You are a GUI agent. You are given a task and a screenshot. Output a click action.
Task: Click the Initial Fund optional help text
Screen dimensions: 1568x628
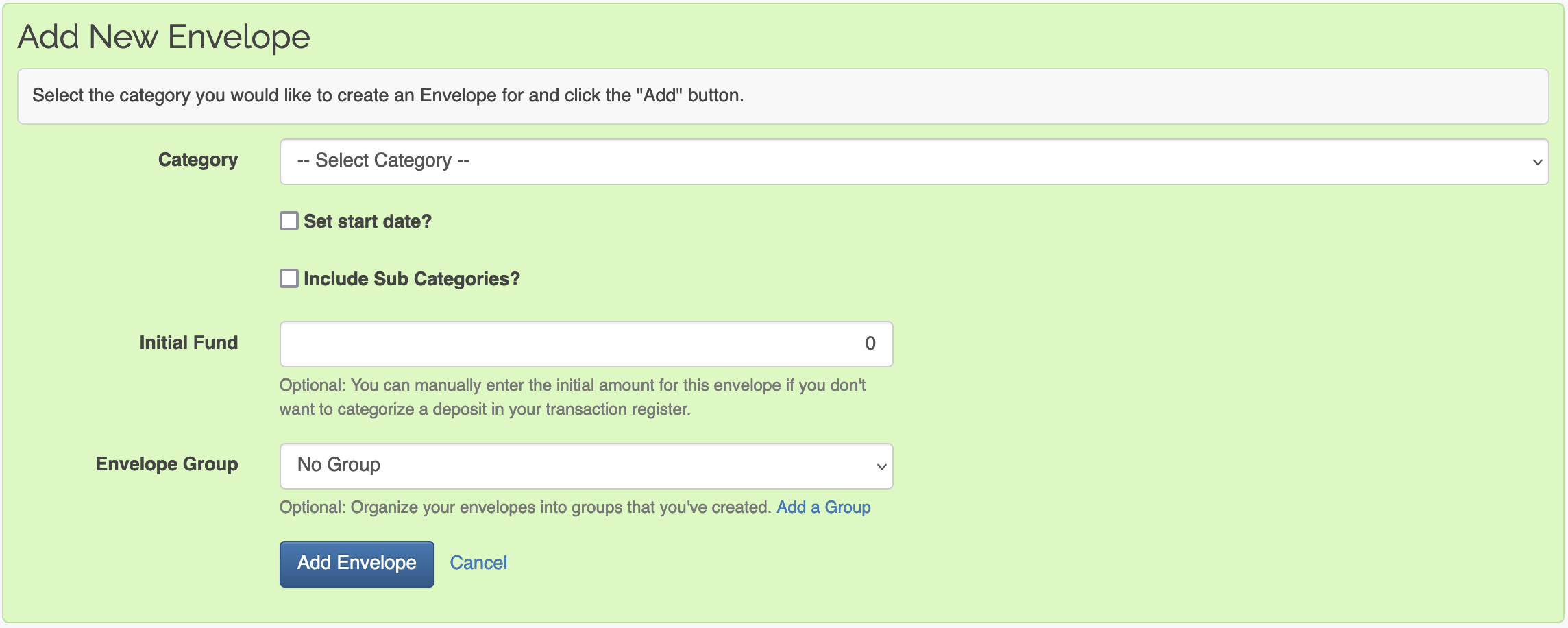coord(572,397)
